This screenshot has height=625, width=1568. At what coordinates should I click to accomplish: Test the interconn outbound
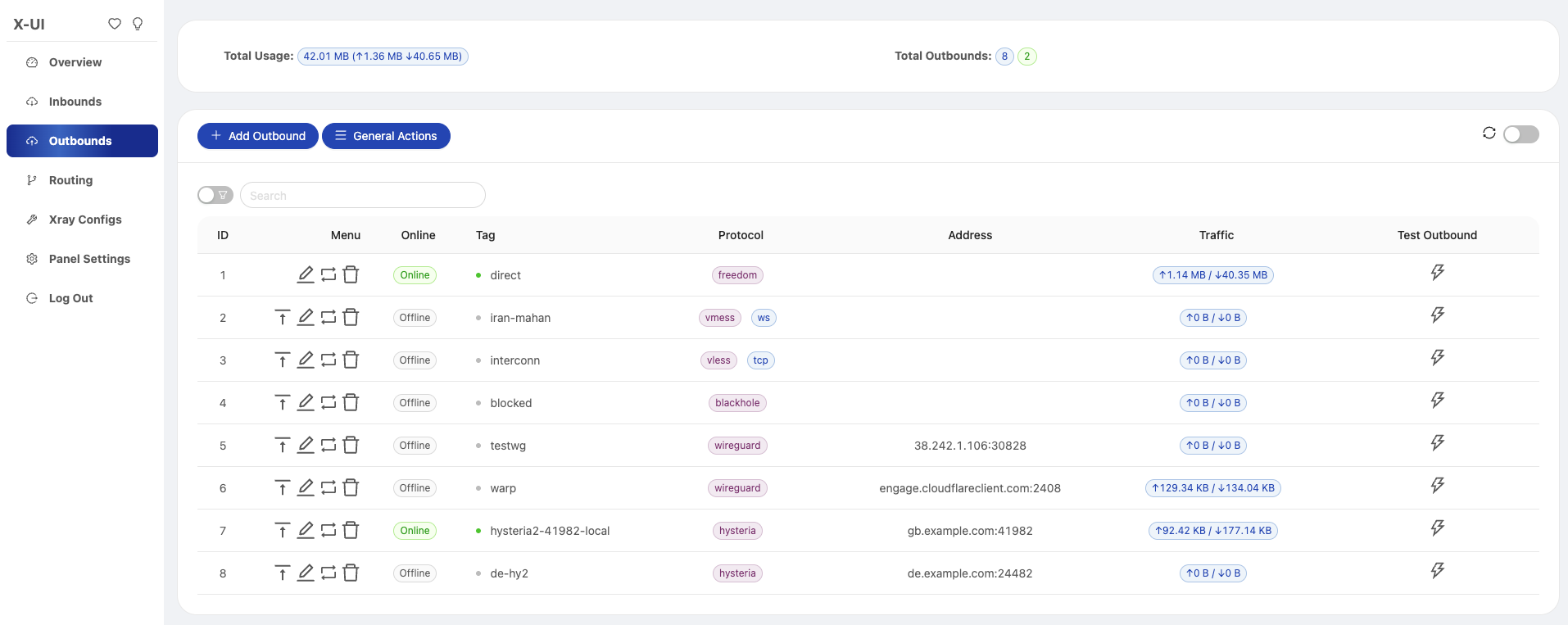tap(1438, 358)
